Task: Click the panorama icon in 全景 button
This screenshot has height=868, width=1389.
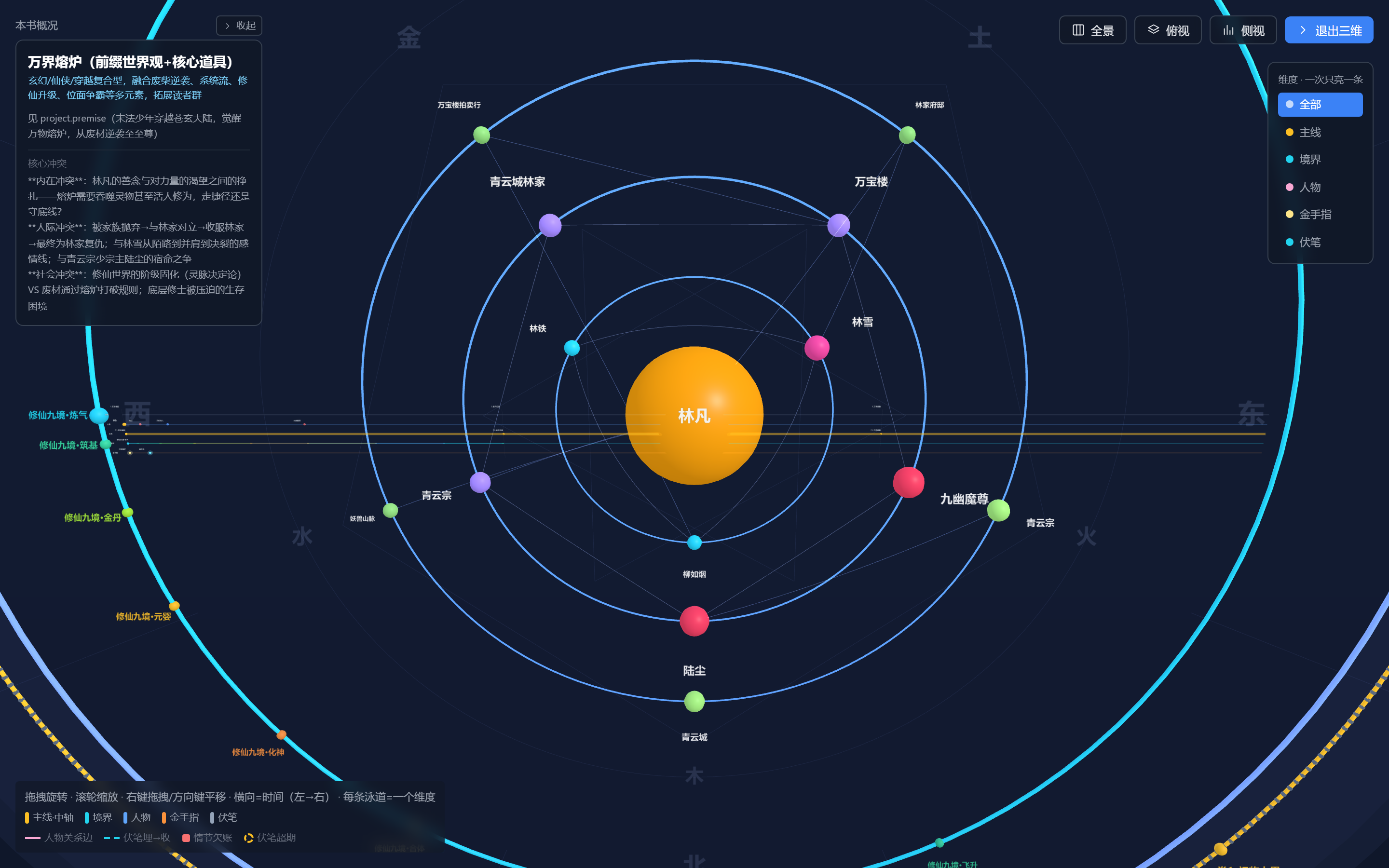Action: pyautogui.click(x=1078, y=30)
